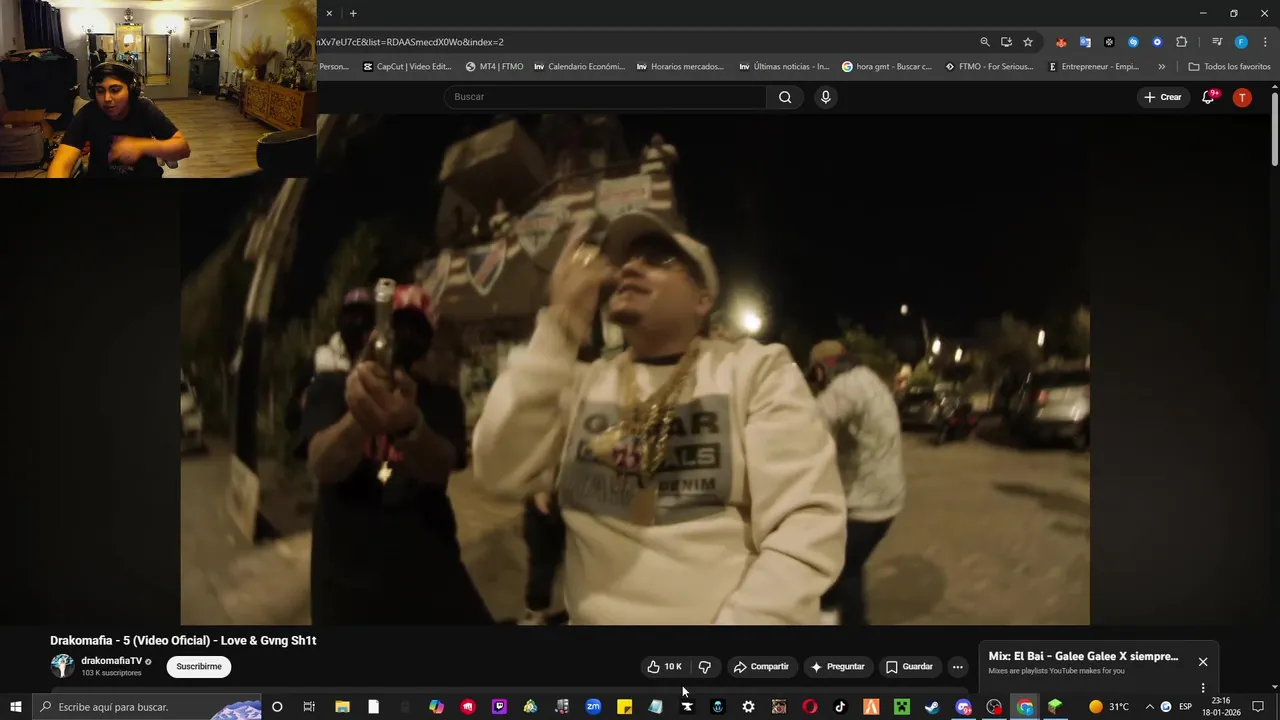This screenshot has height=720, width=1280.
Task: Activate voice search microphone icon
Action: 825,97
